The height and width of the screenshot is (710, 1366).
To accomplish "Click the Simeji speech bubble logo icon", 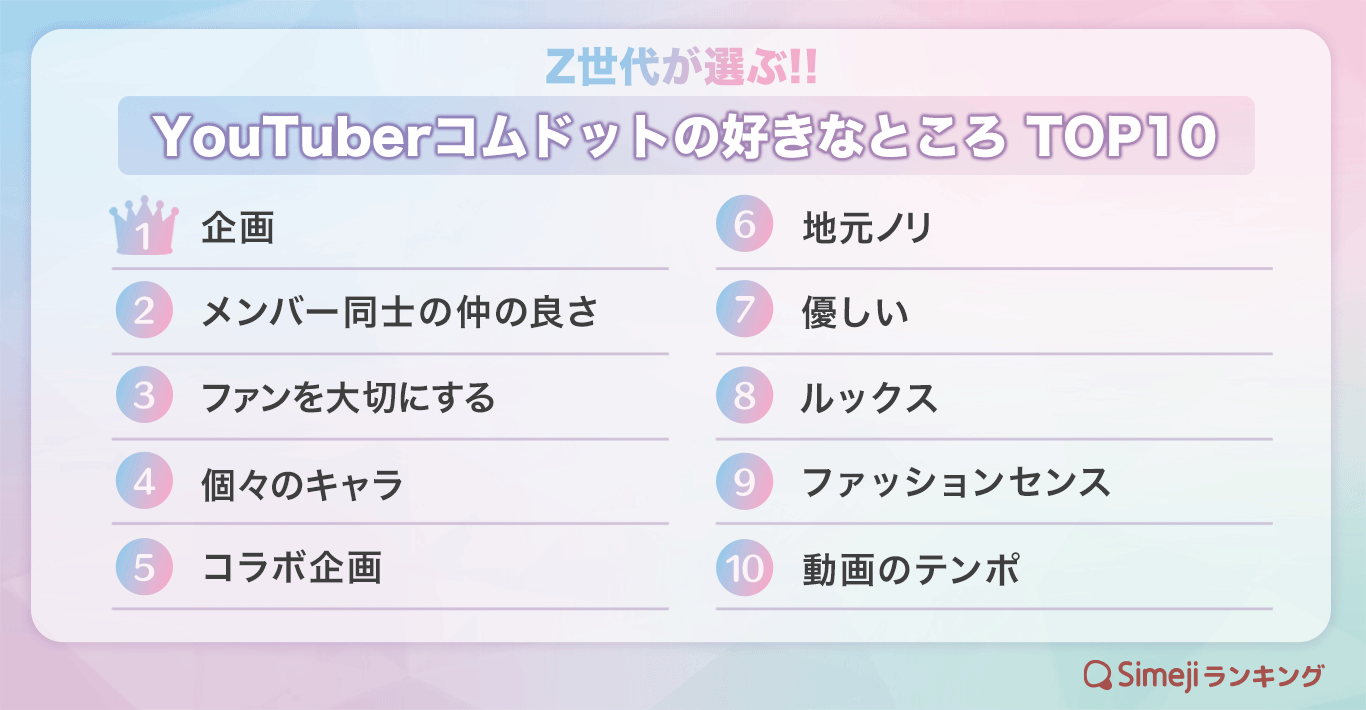I will click(1098, 674).
